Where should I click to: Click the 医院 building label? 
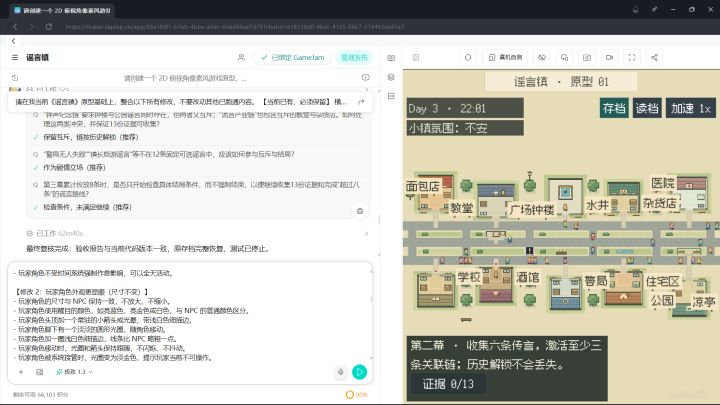tap(663, 183)
